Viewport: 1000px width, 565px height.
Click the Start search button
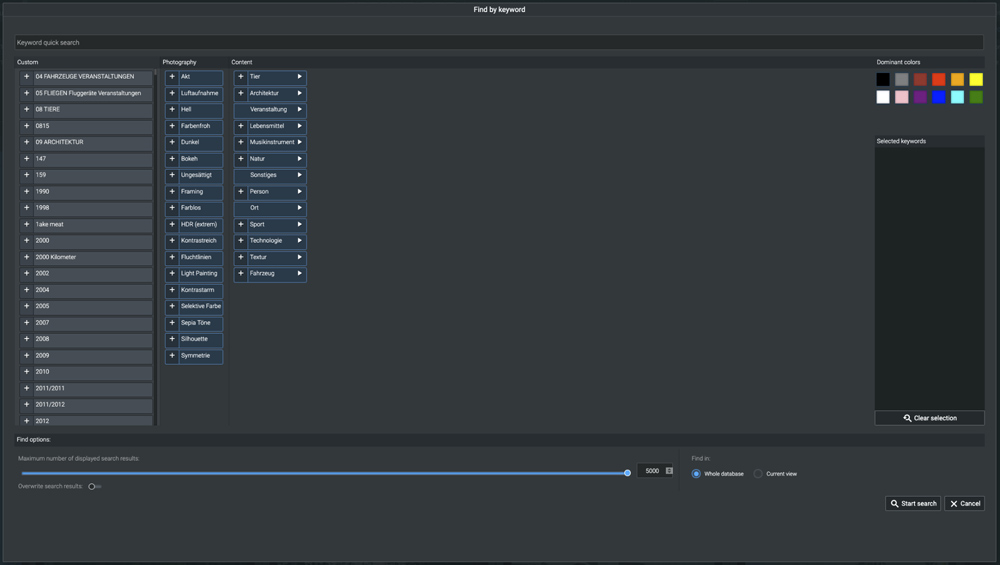912,504
